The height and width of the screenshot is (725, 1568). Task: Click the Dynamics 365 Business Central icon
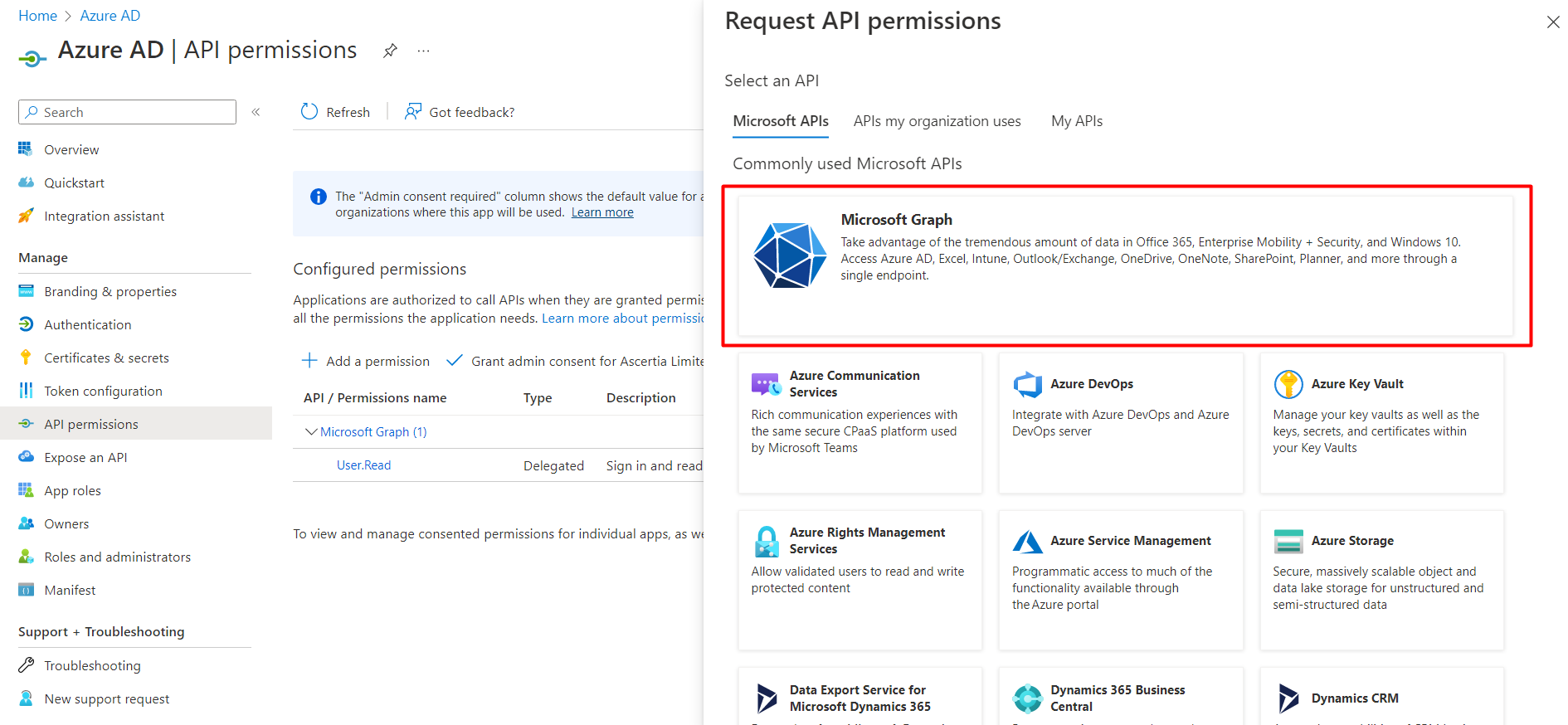pyautogui.click(x=1027, y=698)
